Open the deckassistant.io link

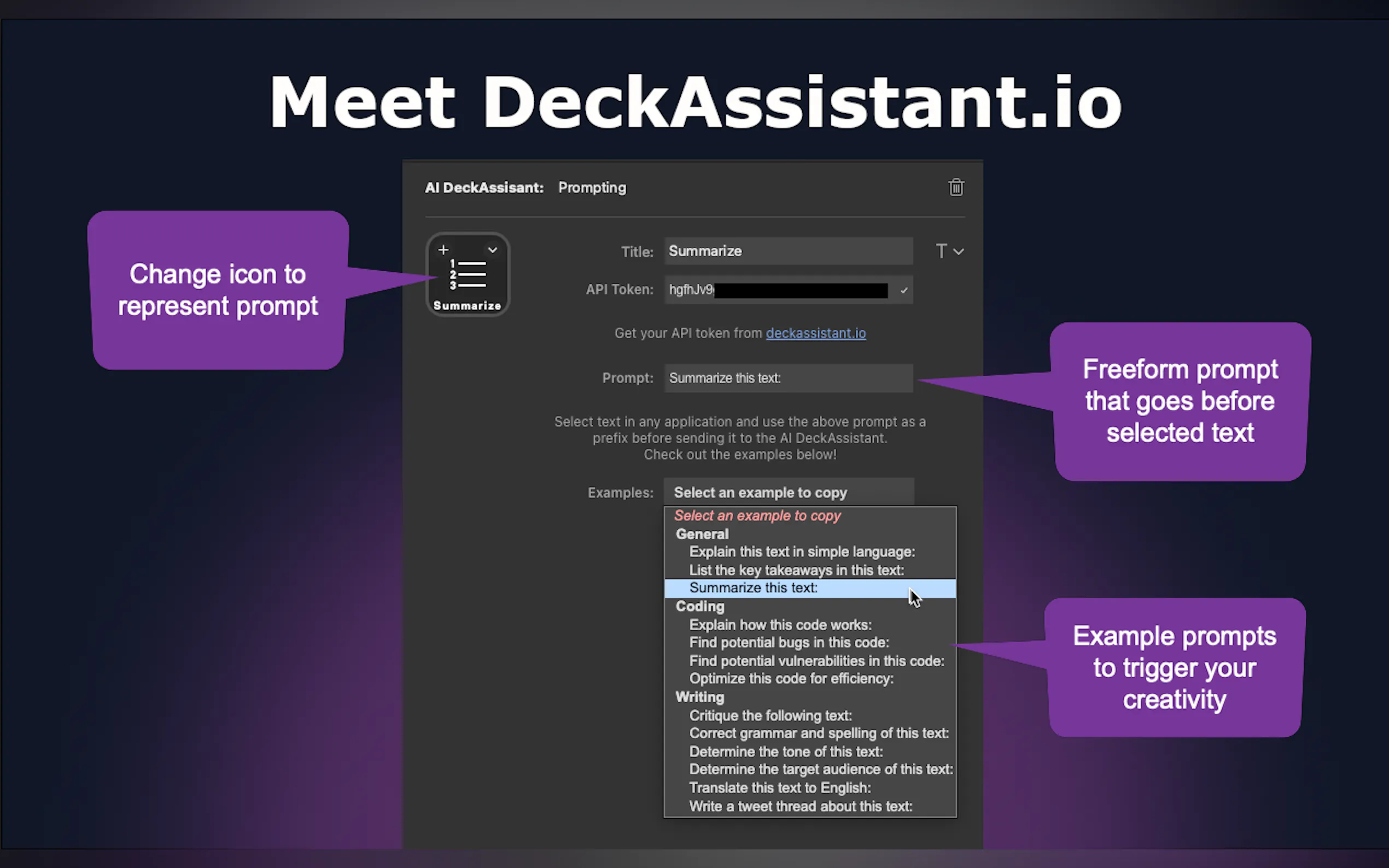(x=815, y=333)
